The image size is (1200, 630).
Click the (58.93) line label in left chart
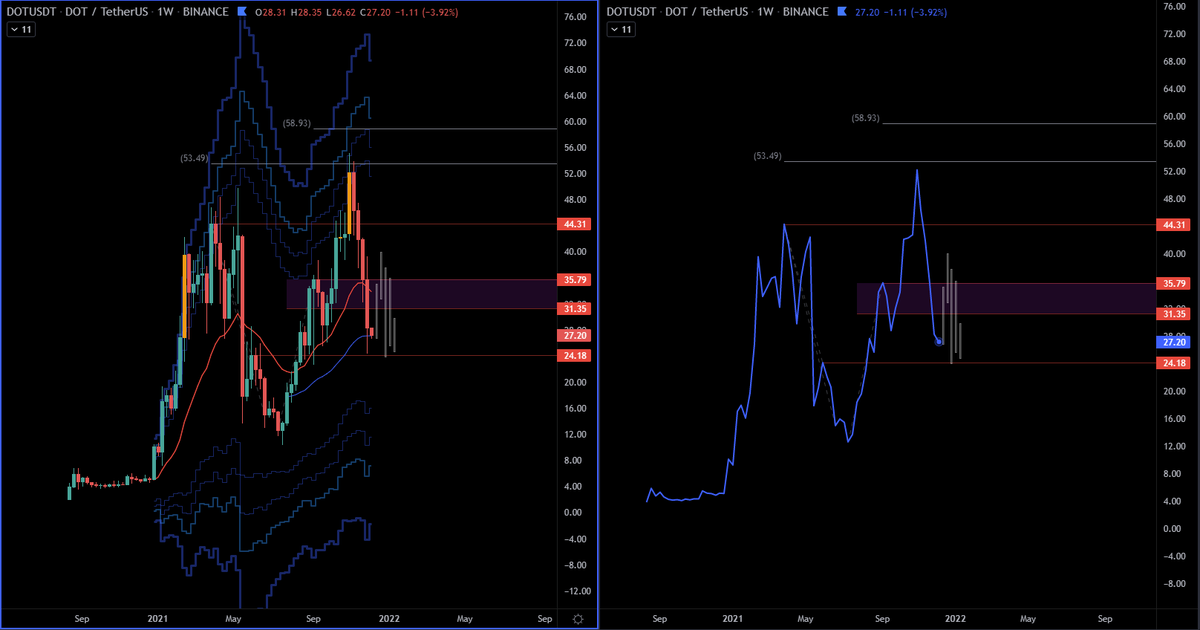297,123
